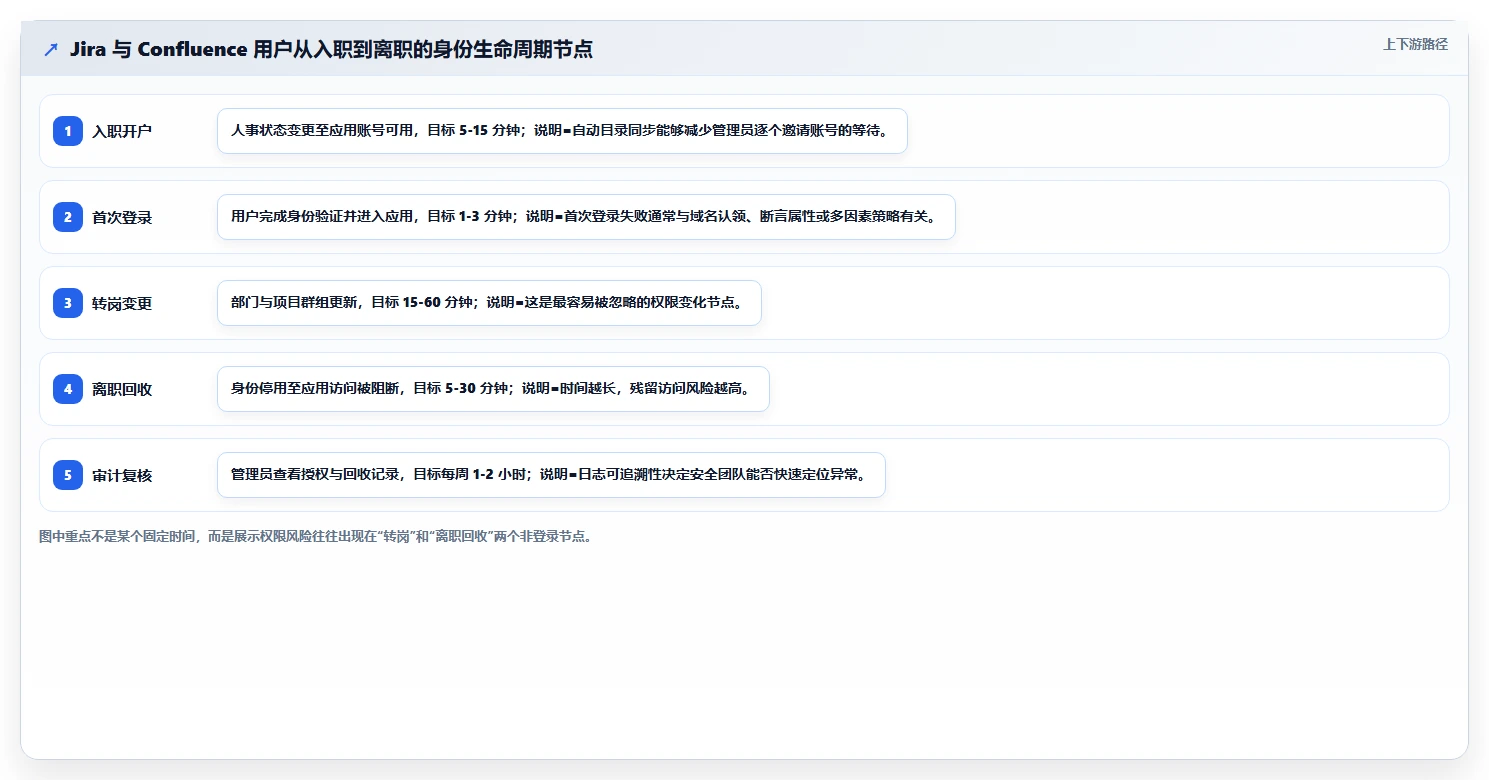Open the description box mentioning 每周 1-2 小时
The width and height of the screenshot is (1489, 780).
(551, 475)
